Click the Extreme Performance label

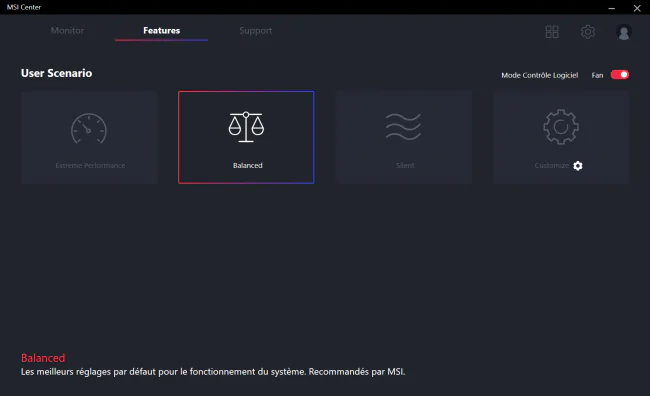coord(90,165)
